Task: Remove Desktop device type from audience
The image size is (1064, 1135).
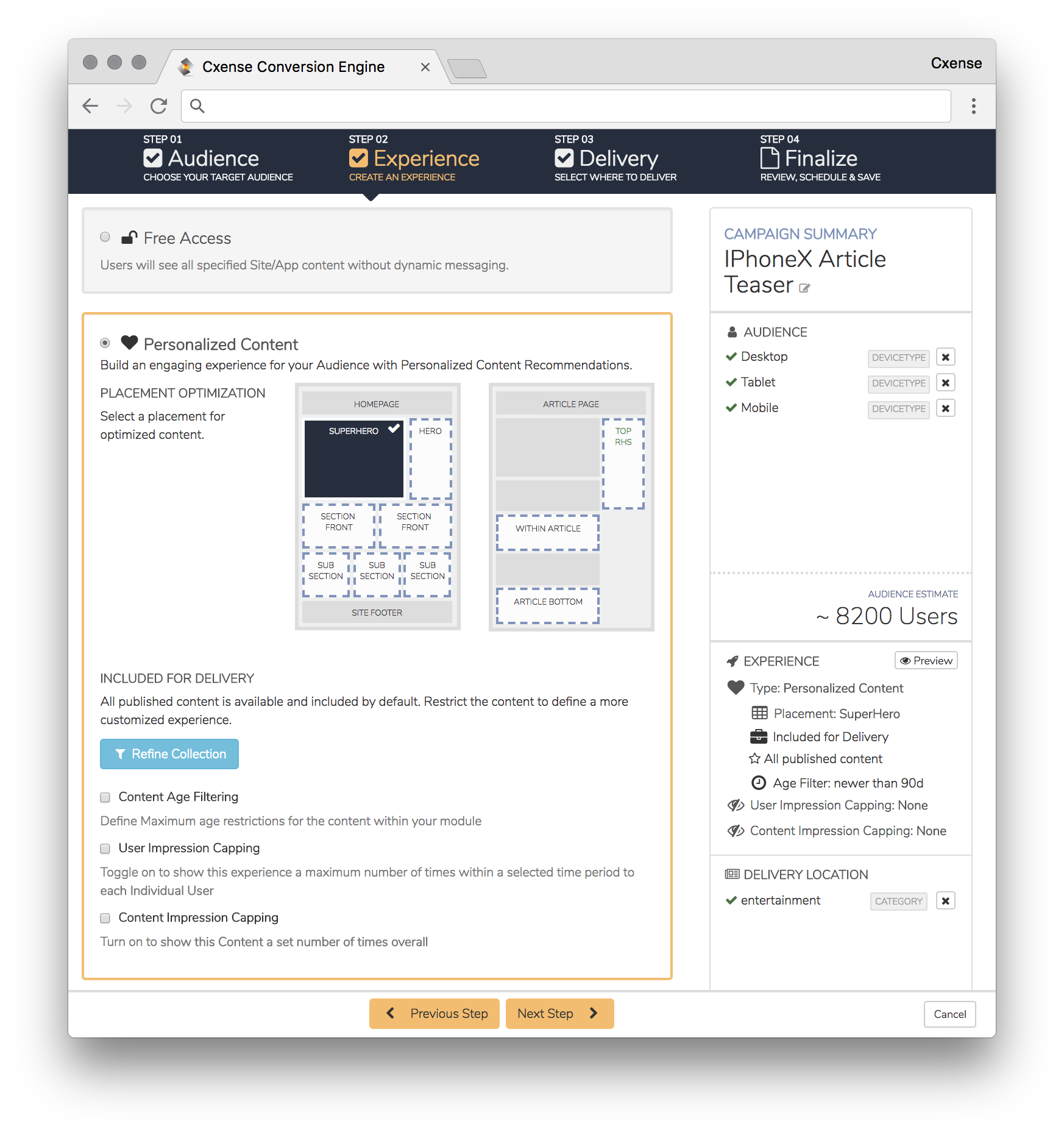Action: pos(945,357)
